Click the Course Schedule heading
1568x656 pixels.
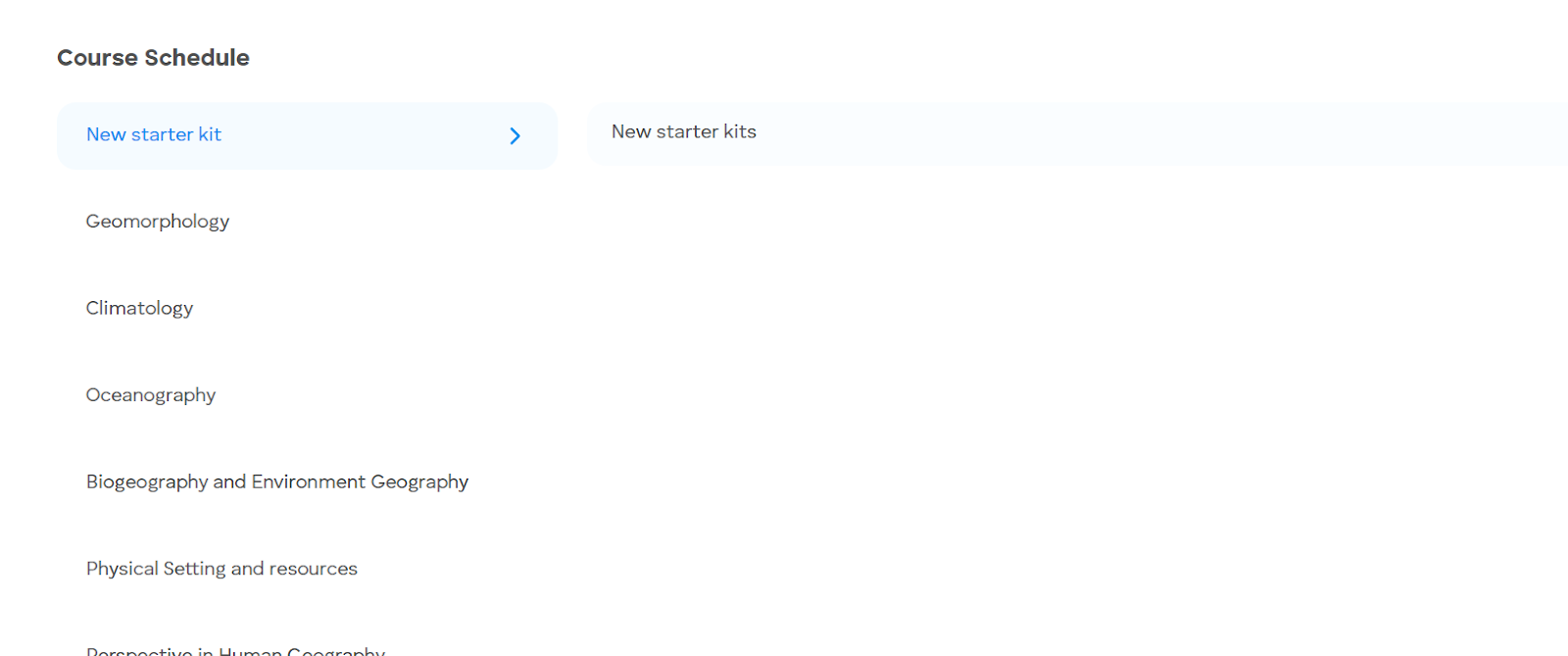[153, 58]
